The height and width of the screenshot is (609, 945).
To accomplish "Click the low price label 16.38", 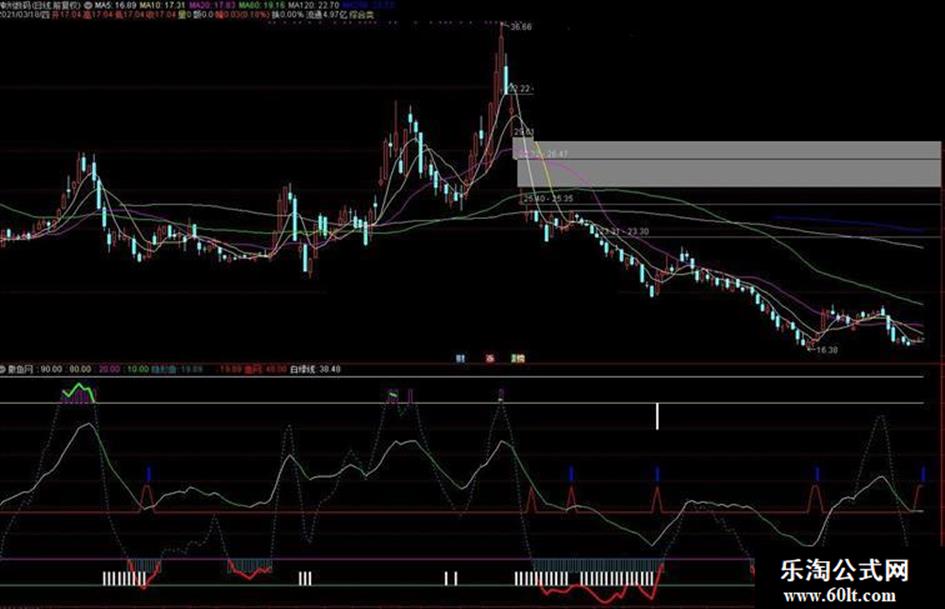I will tap(827, 350).
